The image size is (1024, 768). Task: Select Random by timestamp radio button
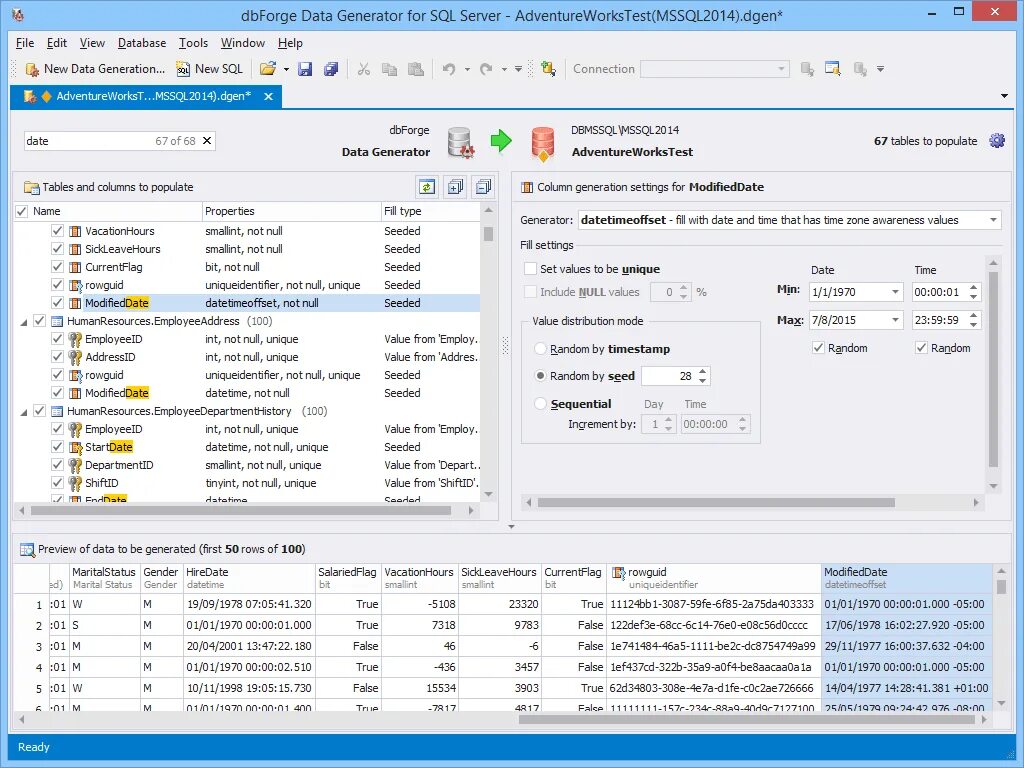click(541, 349)
